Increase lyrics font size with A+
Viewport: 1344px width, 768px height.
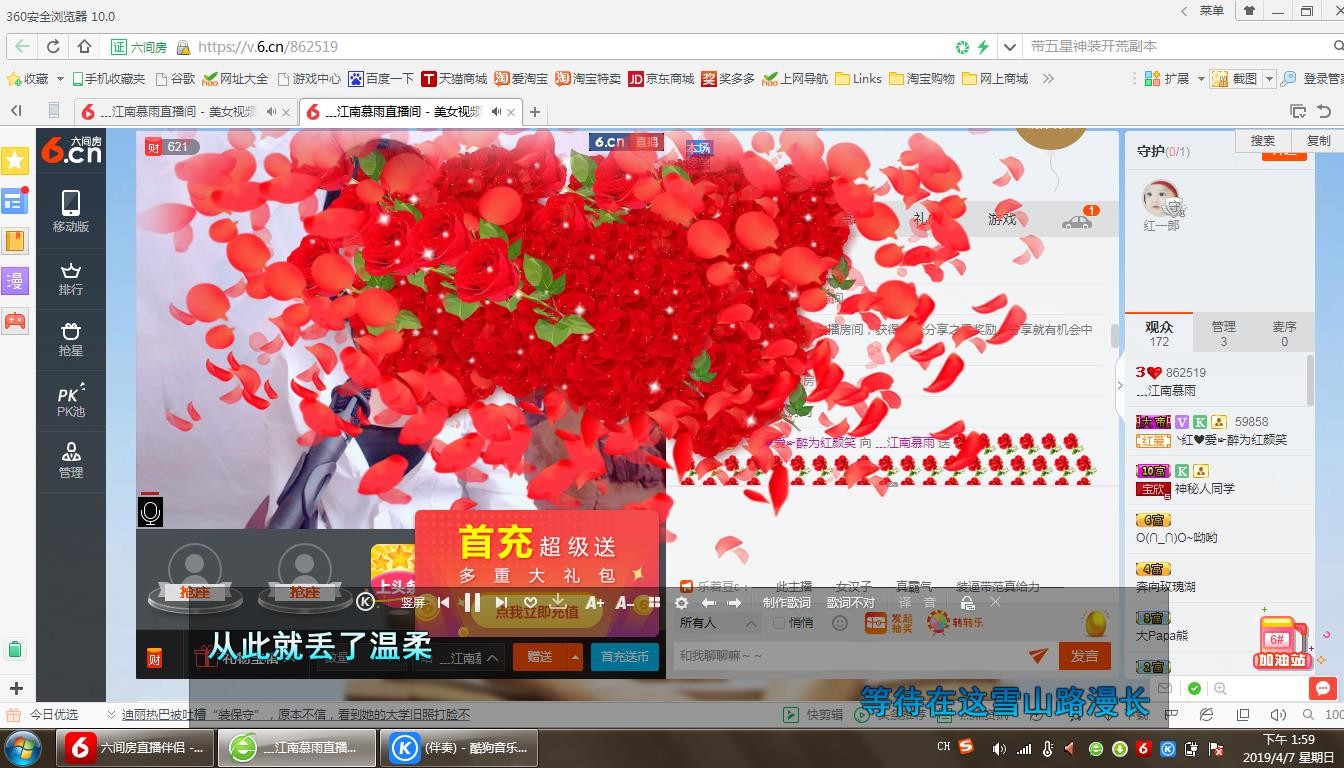594,602
